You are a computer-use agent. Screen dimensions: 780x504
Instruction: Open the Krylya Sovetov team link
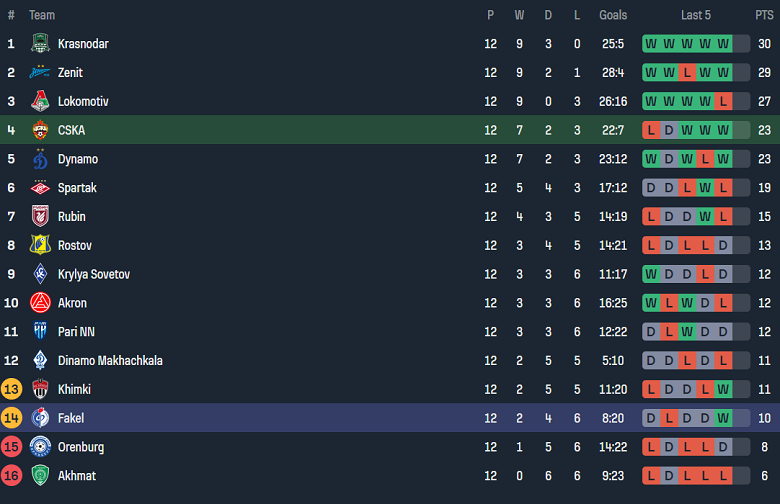[93, 274]
